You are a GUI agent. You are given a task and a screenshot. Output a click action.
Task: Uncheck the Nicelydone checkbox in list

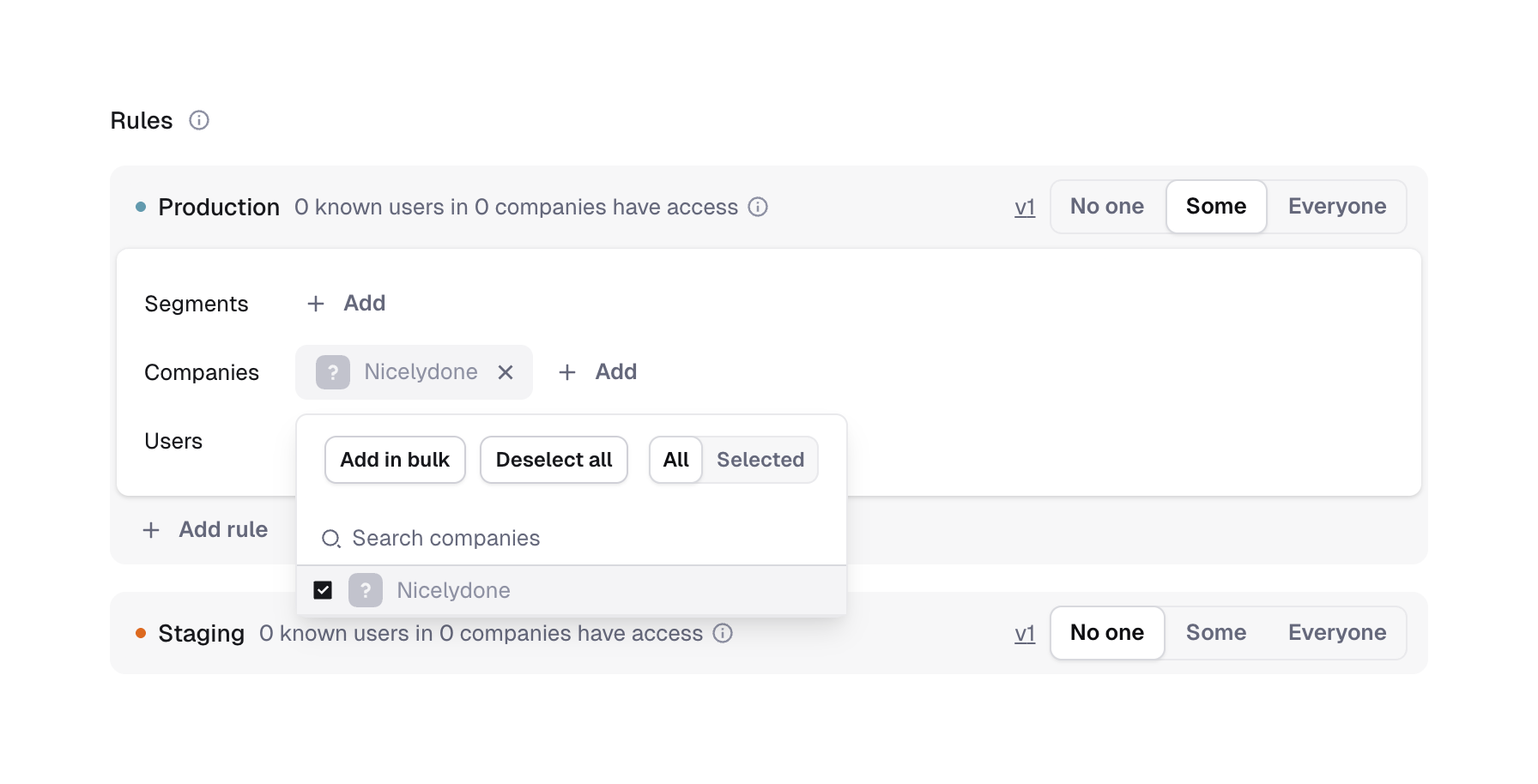point(323,590)
